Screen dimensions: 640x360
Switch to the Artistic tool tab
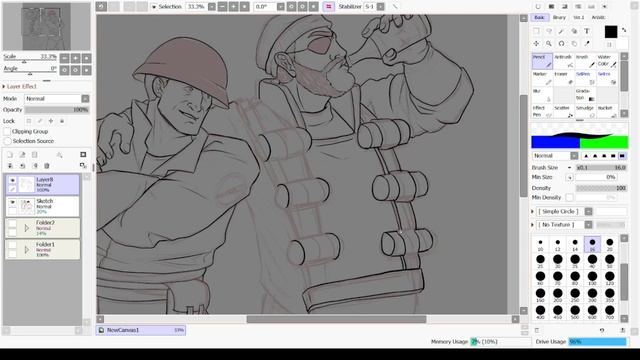pos(598,18)
